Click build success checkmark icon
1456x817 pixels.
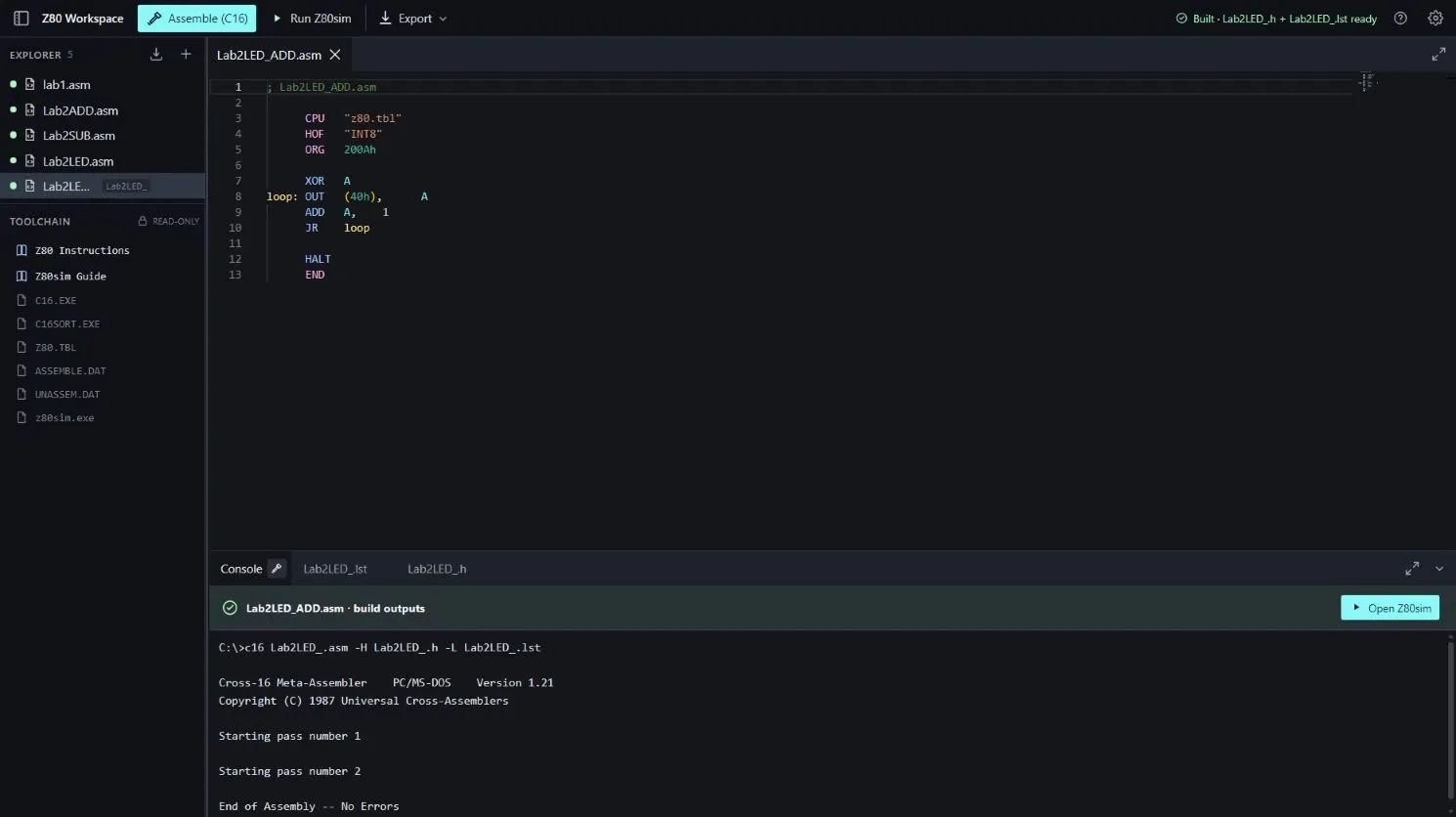coord(230,608)
